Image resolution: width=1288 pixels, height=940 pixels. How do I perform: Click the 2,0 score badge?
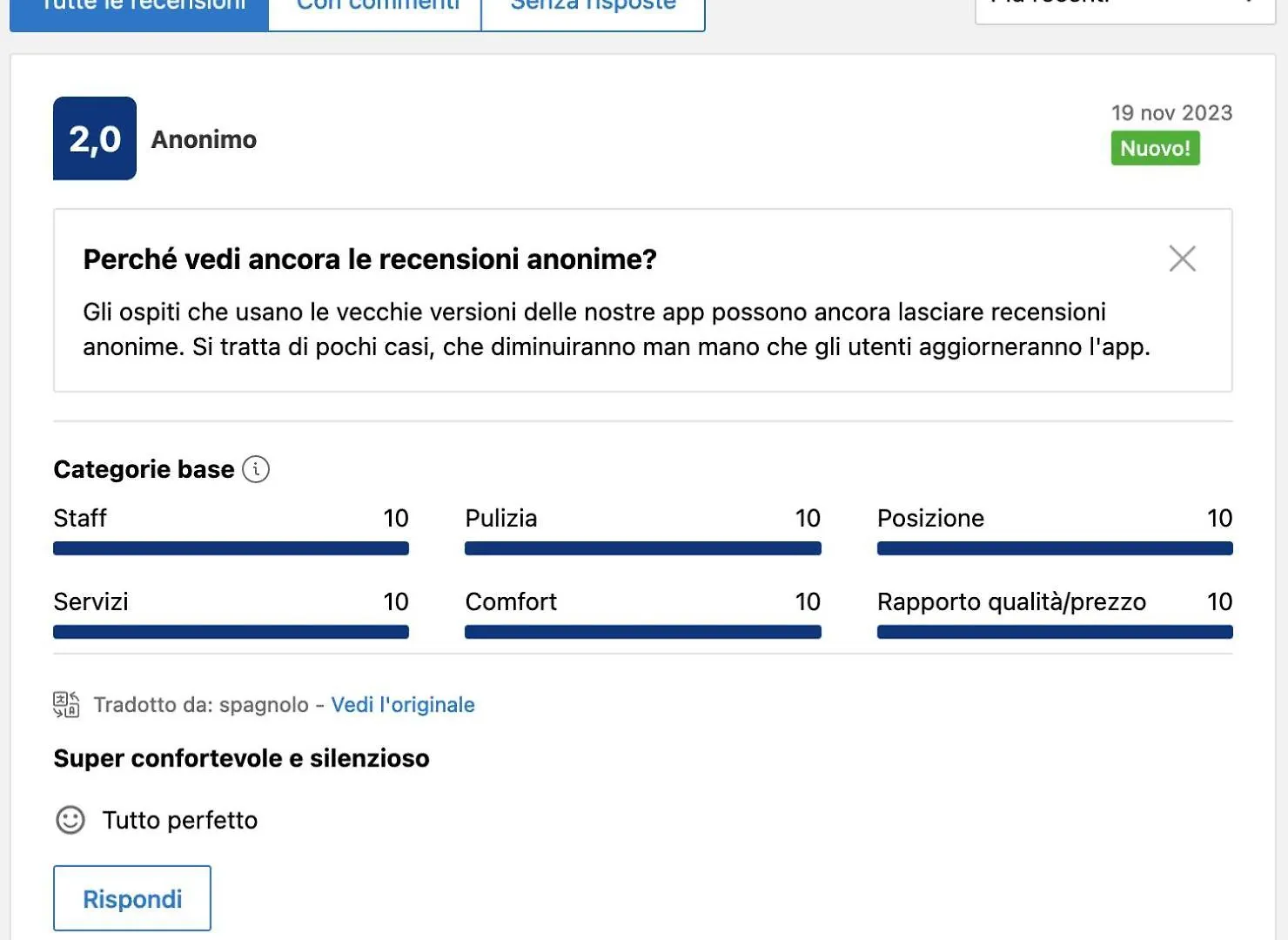tap(95, 138)
